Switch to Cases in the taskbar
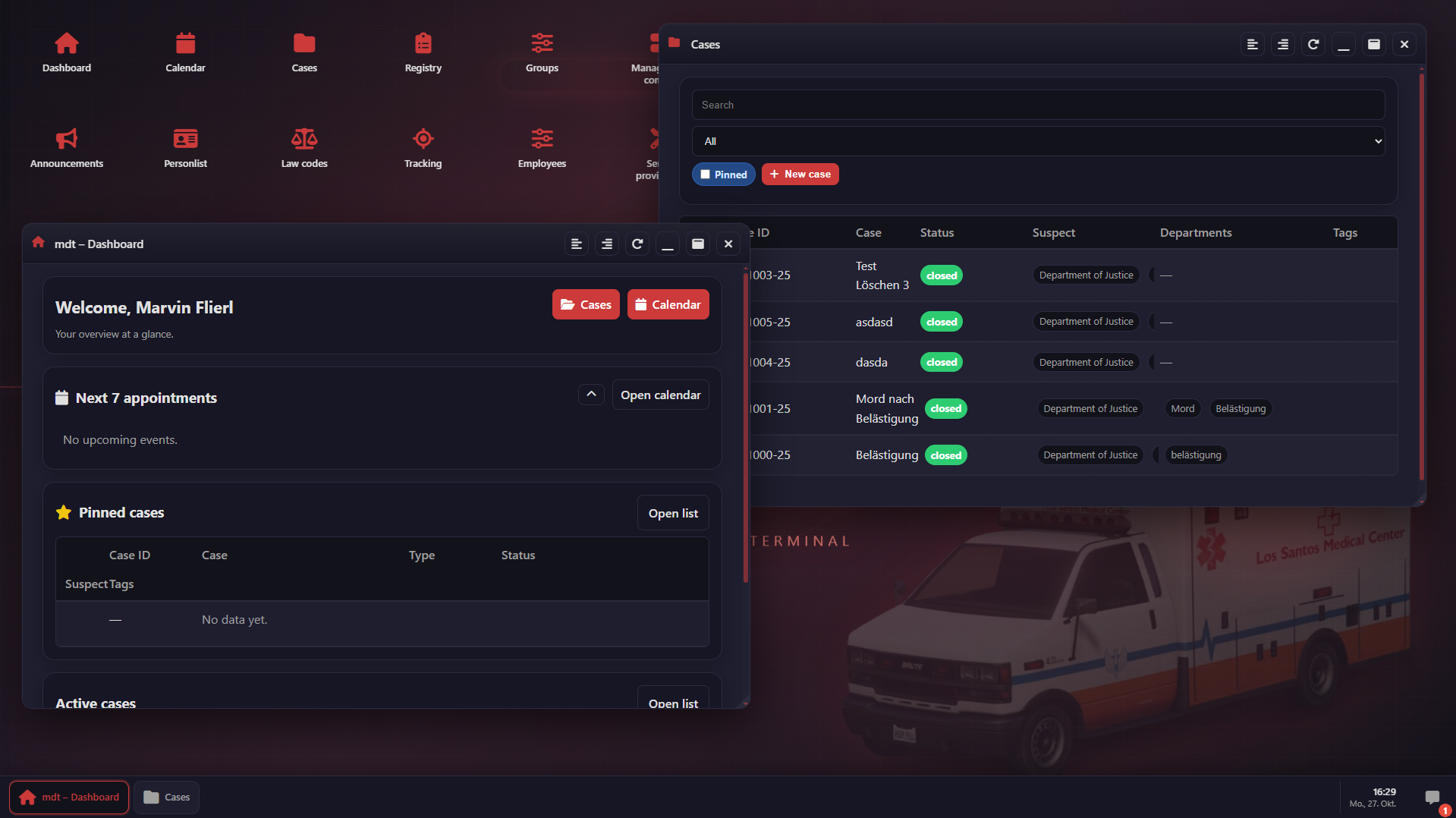The width and height of the screenshot is (1456, 818). click(167, 797)
